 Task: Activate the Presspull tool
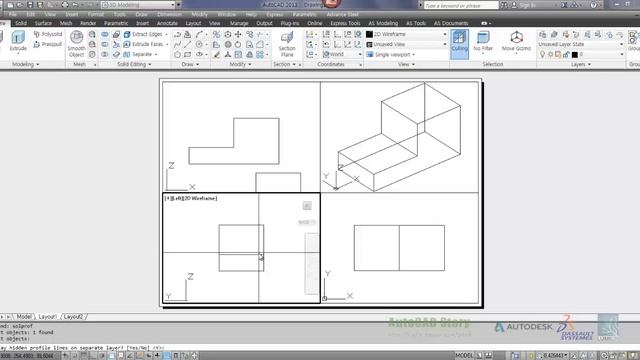coord(48,44)
